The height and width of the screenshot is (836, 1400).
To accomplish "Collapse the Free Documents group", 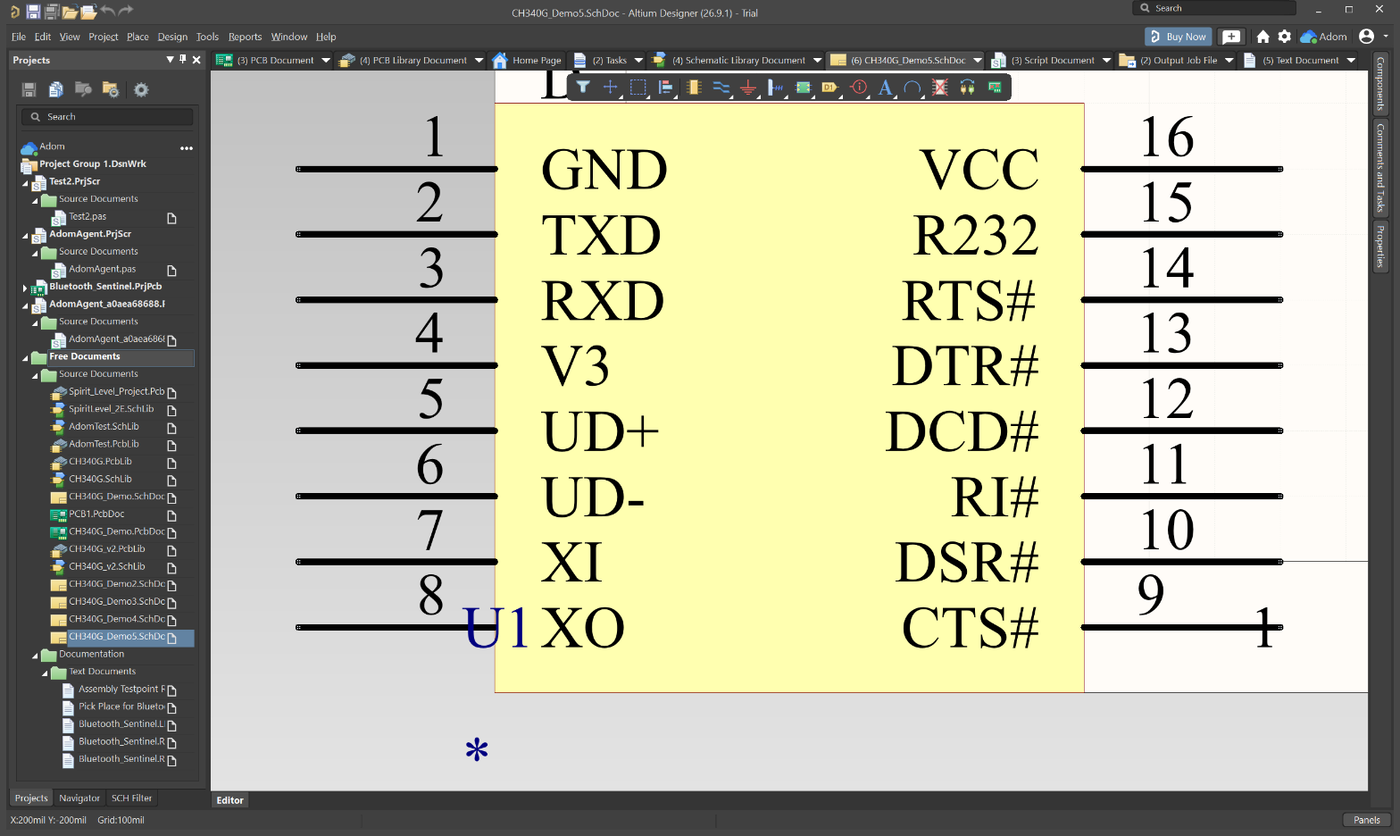I will (25, 357).
